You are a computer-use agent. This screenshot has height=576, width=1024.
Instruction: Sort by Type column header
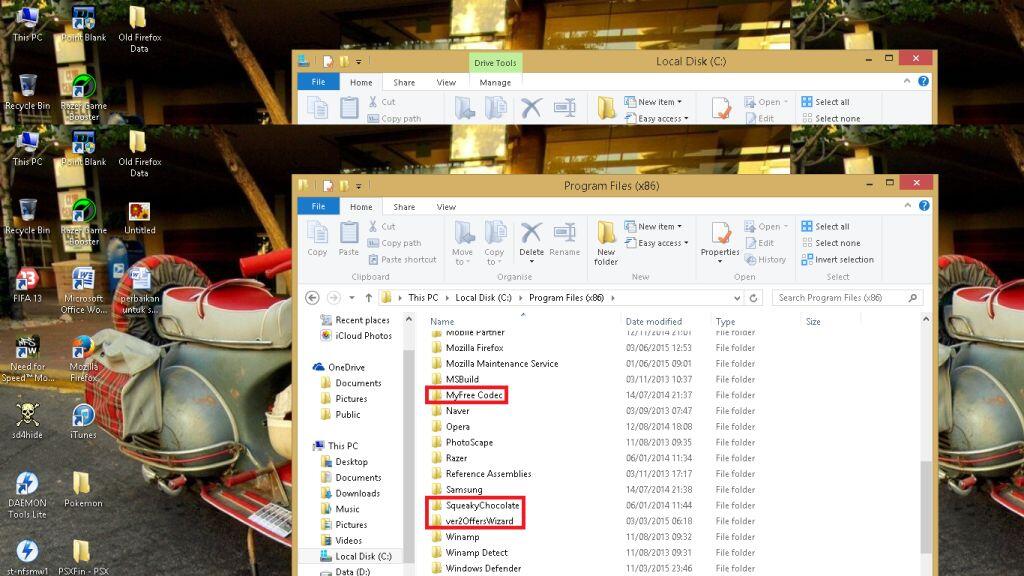(x=725, y=321)
